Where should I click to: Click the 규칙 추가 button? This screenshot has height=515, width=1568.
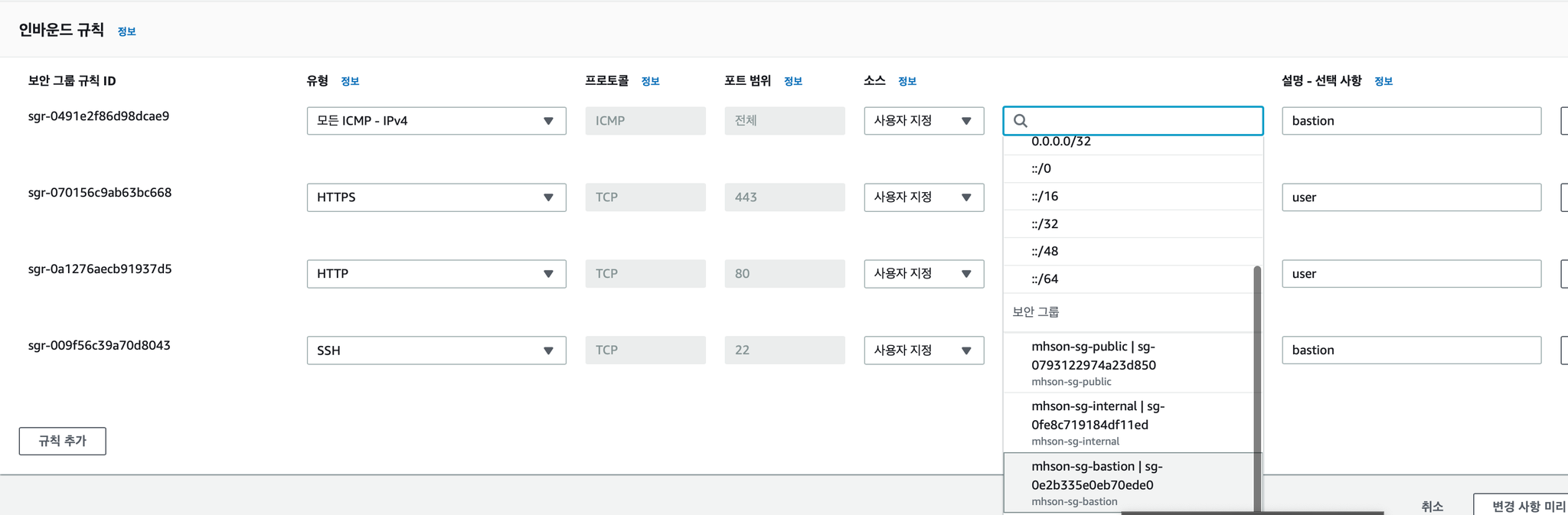[63, 441]
